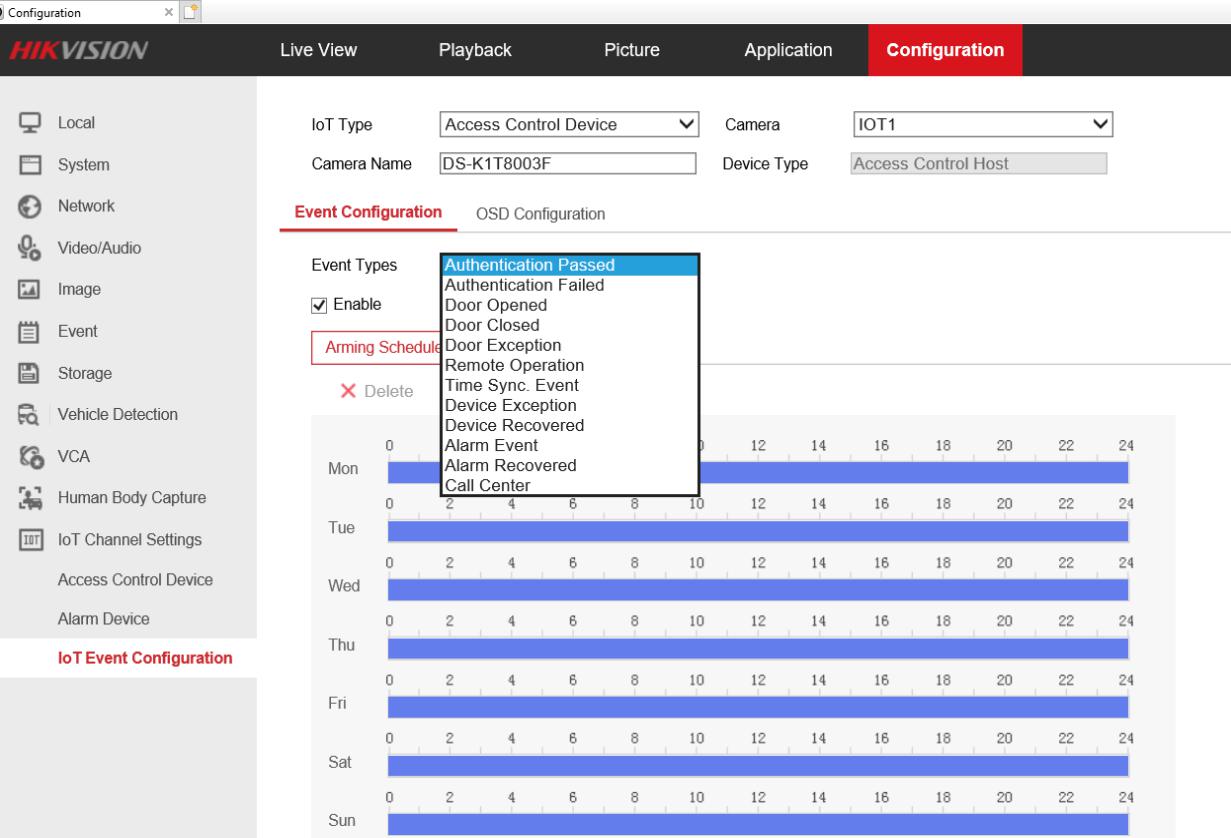The height and width of the screenshot is (838, 1231).
Task: Click the Local monitor icon in sidebar
Action: 30,123
